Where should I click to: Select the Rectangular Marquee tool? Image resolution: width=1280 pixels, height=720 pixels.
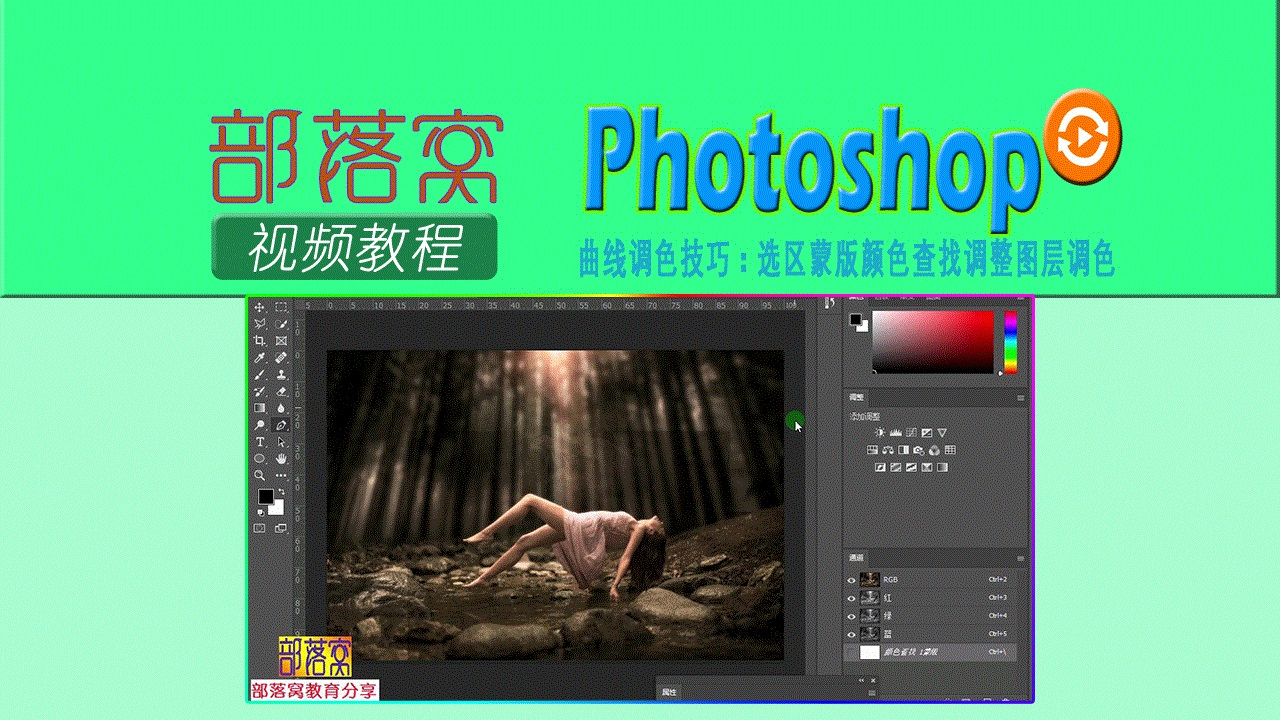tap(281, 307)
